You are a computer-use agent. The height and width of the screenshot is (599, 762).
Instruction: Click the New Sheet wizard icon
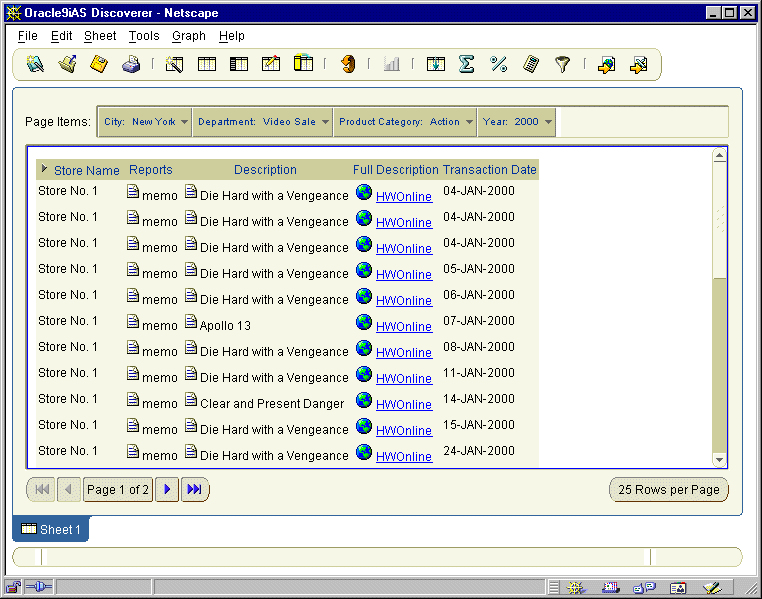click(174, 64)
